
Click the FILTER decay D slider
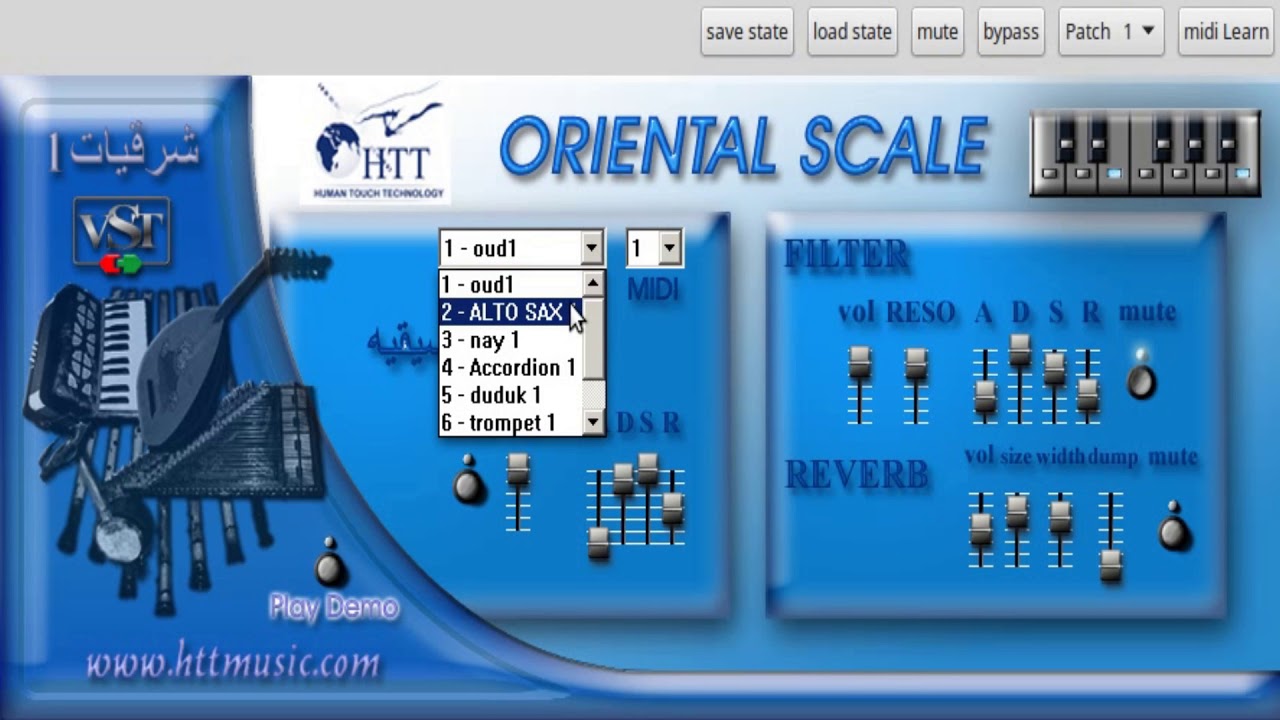pos(1019,380)
